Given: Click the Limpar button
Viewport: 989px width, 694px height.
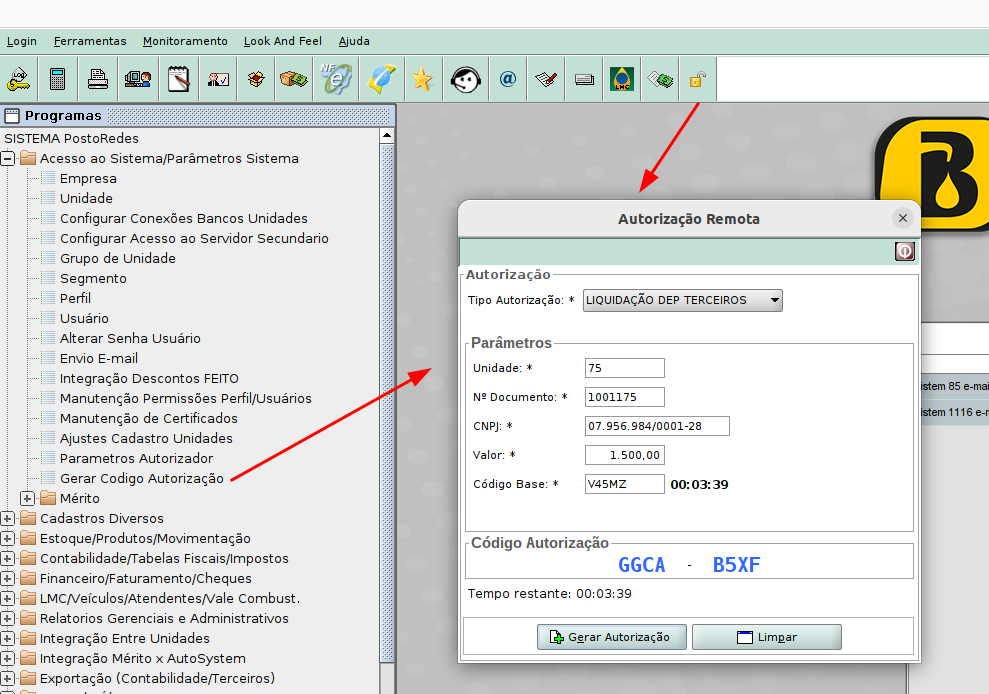Looking at the screenshot, I should coord(766,637).
